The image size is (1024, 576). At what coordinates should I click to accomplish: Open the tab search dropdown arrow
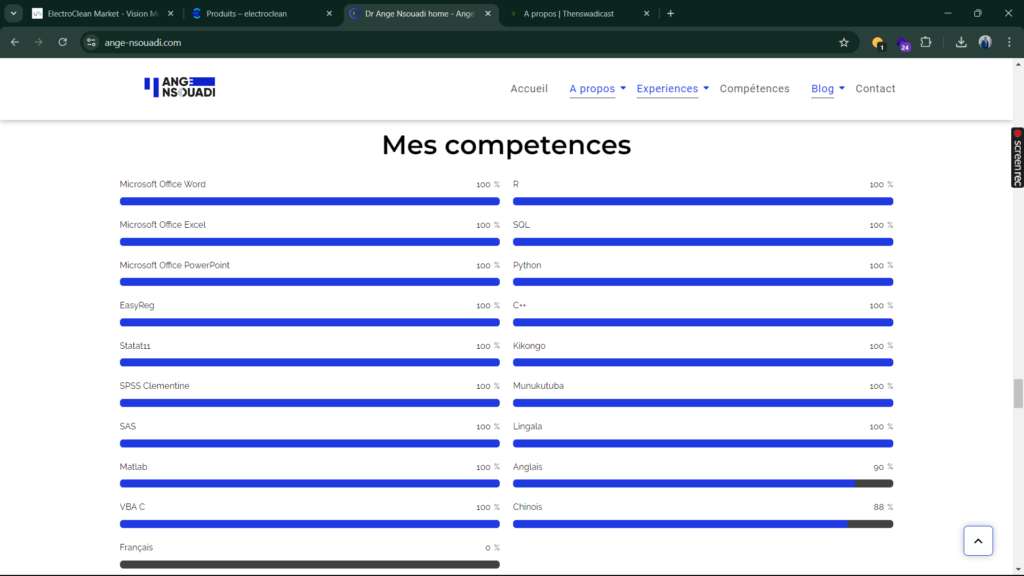click(x=13, y=13)
